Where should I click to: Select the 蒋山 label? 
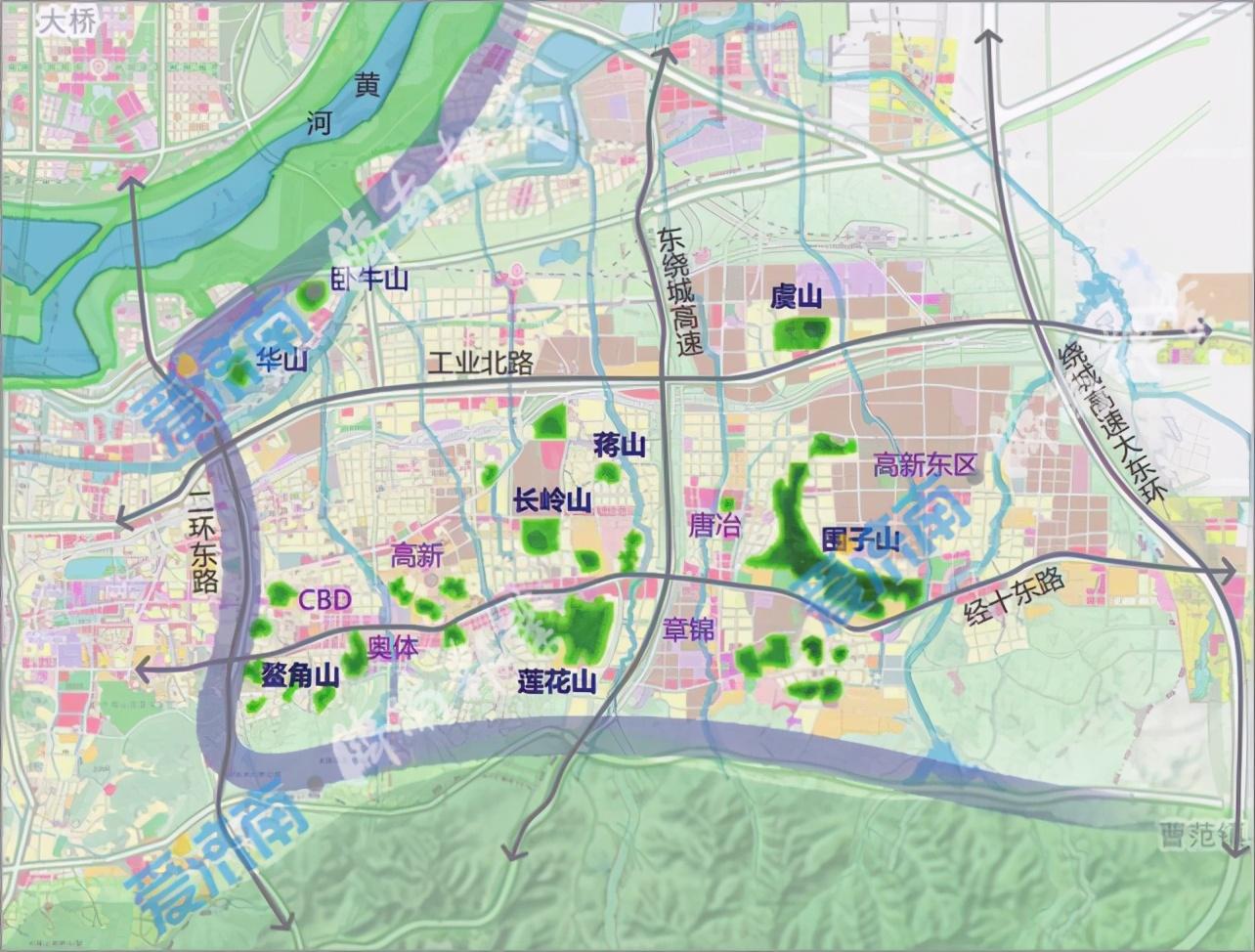click(x=621, y=447)
